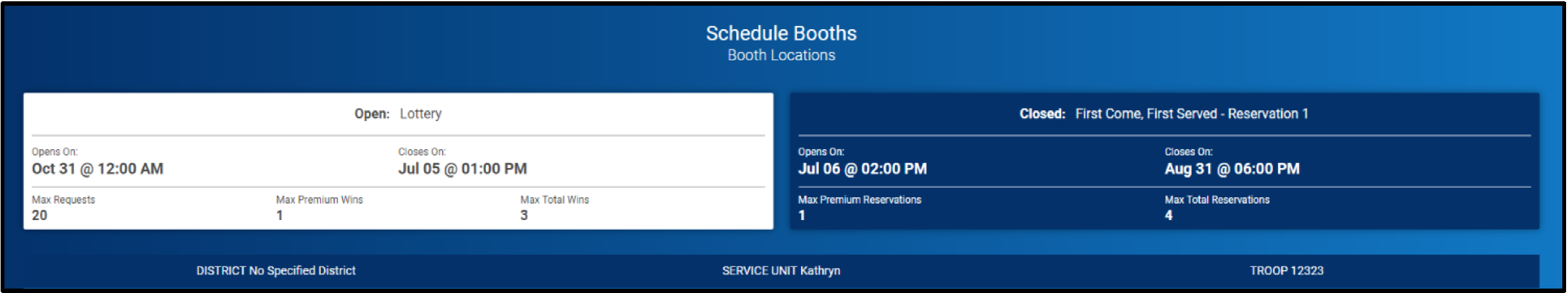Click the Max Premium Wins value
The image size is (1568, 293).
coord(280,215)
